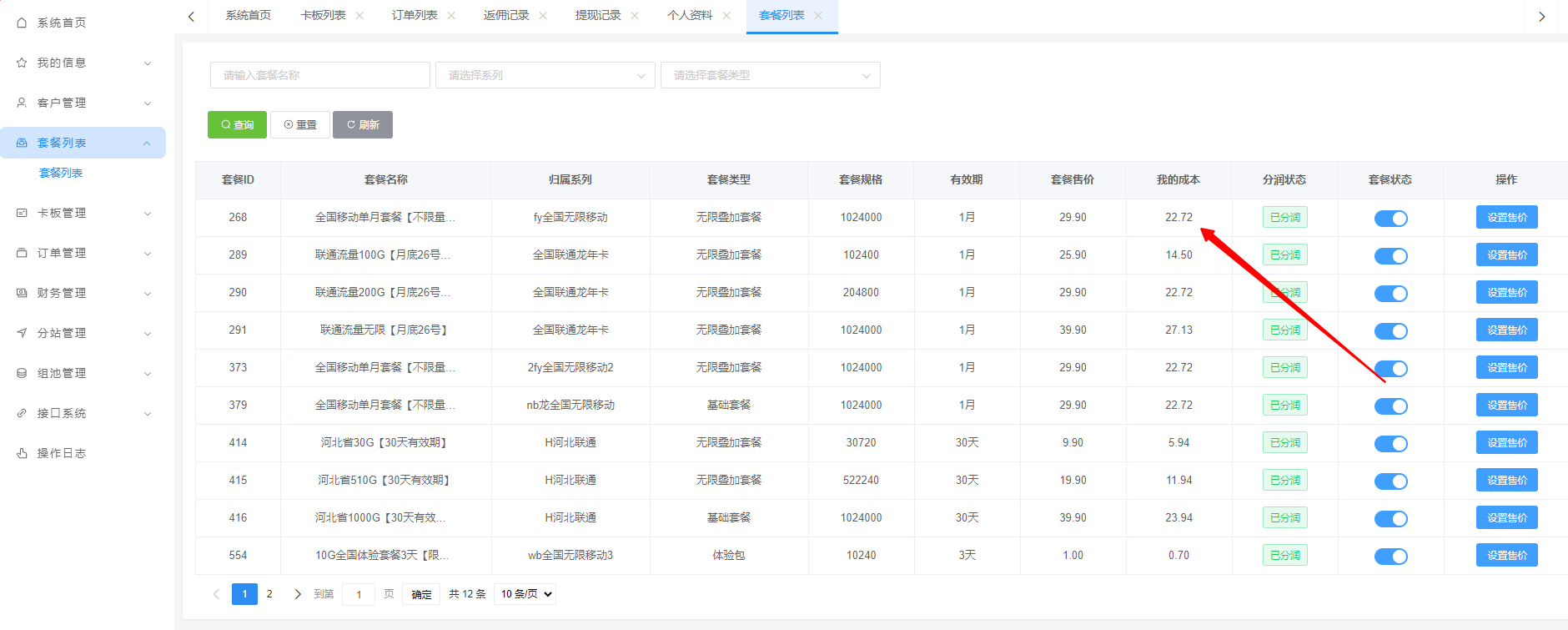Expand the 组池管理 menu
1568x630 pixels.
(x=148, y=373)
